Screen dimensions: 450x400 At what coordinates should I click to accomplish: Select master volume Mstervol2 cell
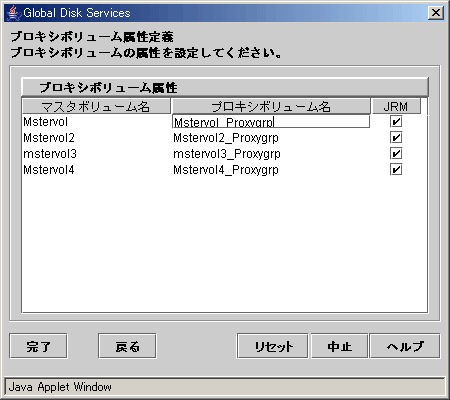[97, 137]
